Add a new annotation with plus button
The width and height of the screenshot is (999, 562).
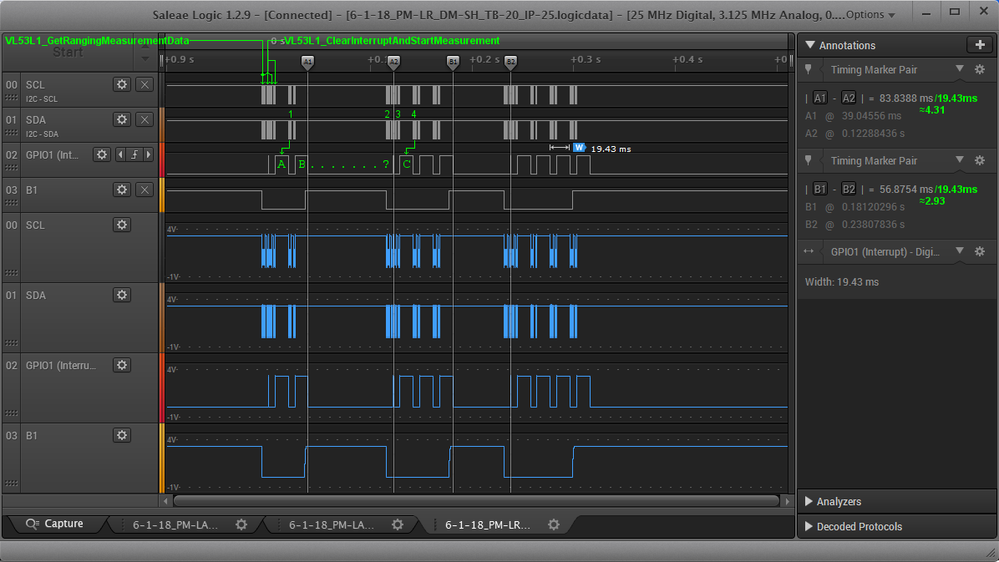click(x=980, y=45)
